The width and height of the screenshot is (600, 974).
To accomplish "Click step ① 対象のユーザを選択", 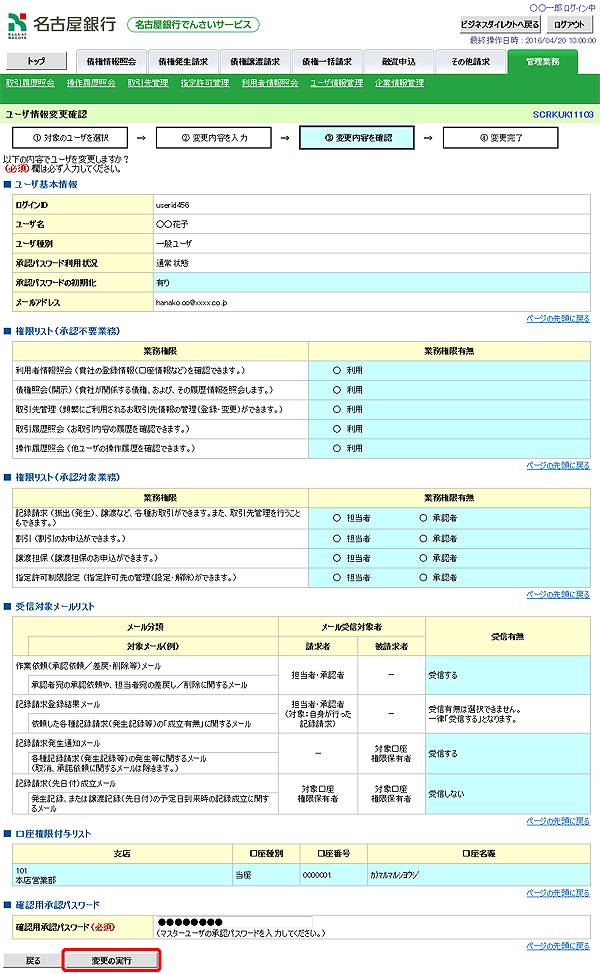I will (x=70, y=138).
